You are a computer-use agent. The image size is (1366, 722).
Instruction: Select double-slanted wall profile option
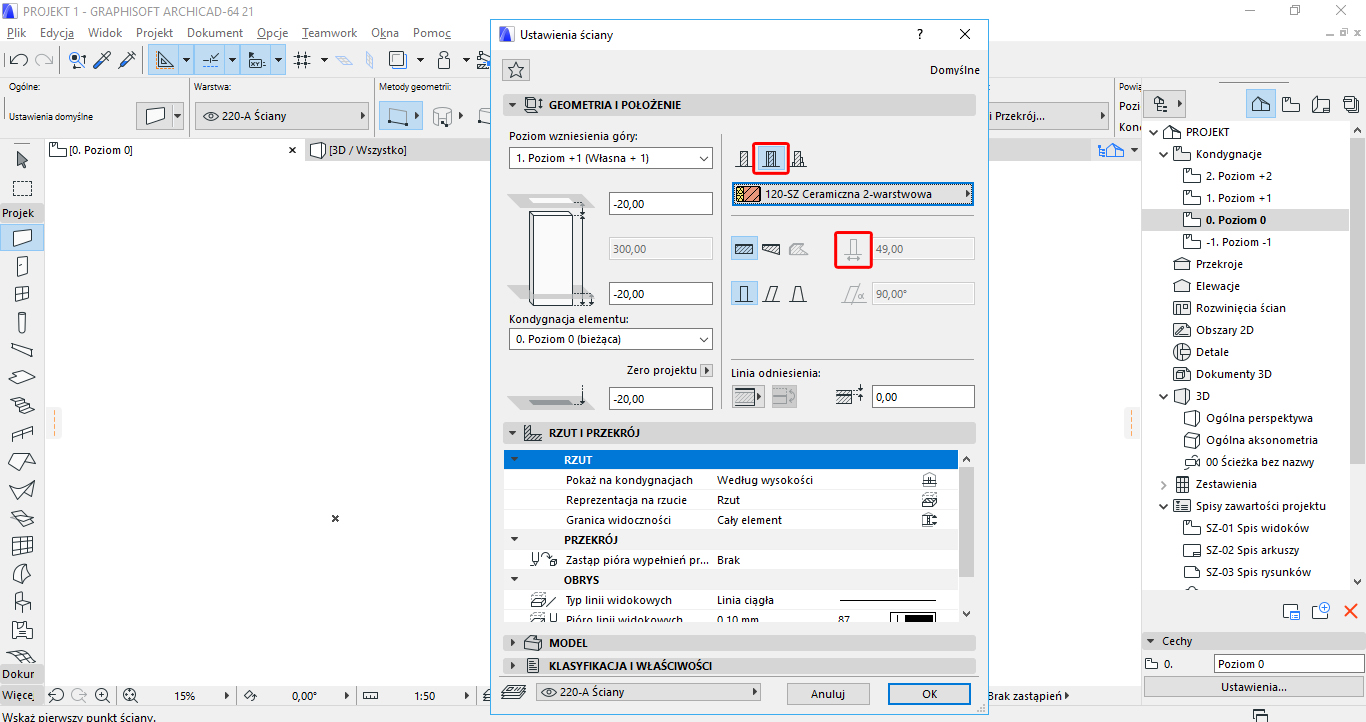(798, 293)
